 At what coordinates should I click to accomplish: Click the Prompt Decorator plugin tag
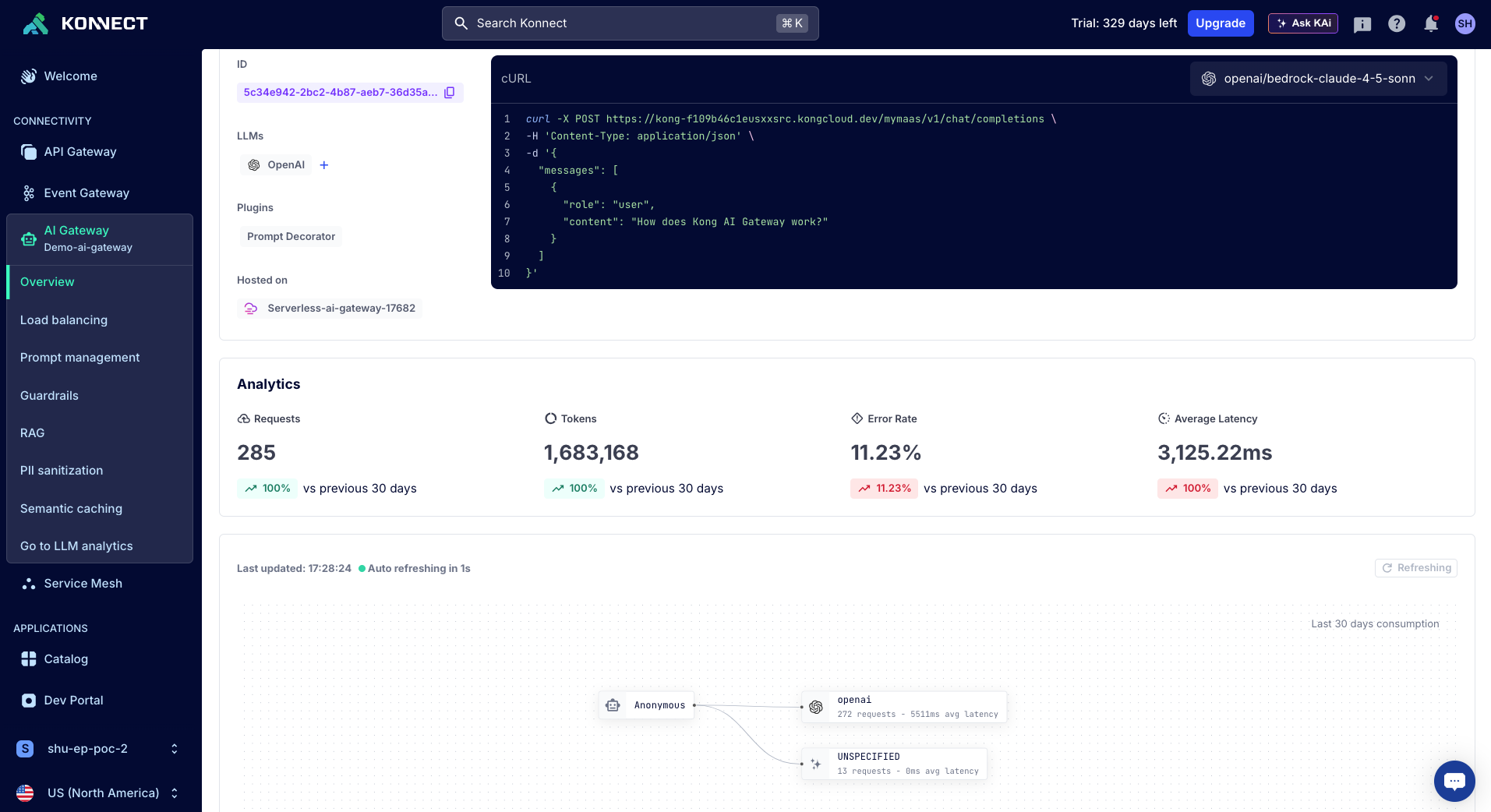(291, 237)
